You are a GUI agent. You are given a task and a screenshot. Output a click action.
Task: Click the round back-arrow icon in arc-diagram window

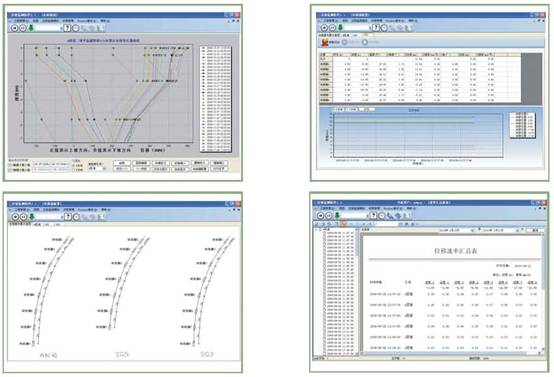click(15, 217)
